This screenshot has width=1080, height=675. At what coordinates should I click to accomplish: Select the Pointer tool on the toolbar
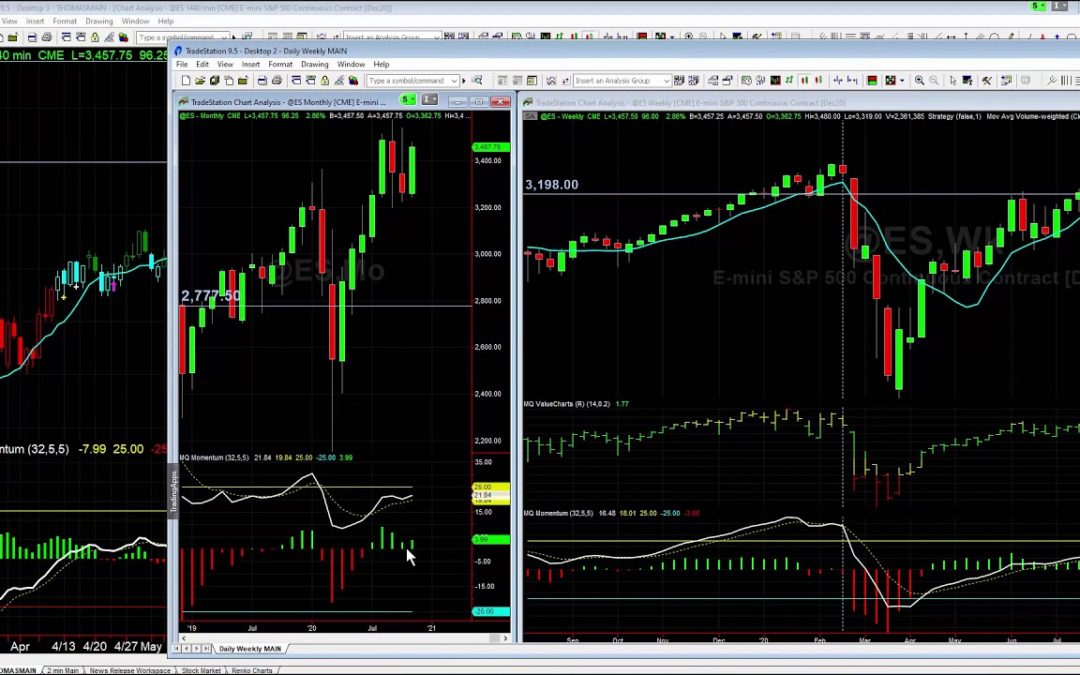click(953, 81)
